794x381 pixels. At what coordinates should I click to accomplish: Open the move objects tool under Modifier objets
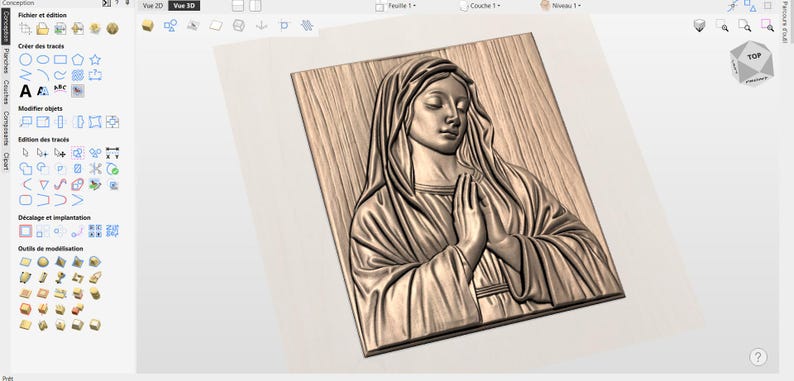(x=25, y=122)
